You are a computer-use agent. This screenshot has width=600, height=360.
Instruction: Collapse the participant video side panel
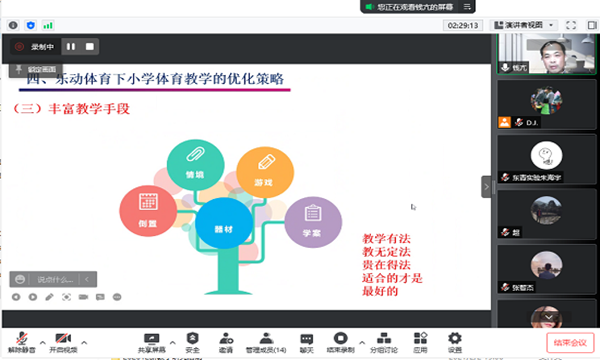(x=486, y=187)
